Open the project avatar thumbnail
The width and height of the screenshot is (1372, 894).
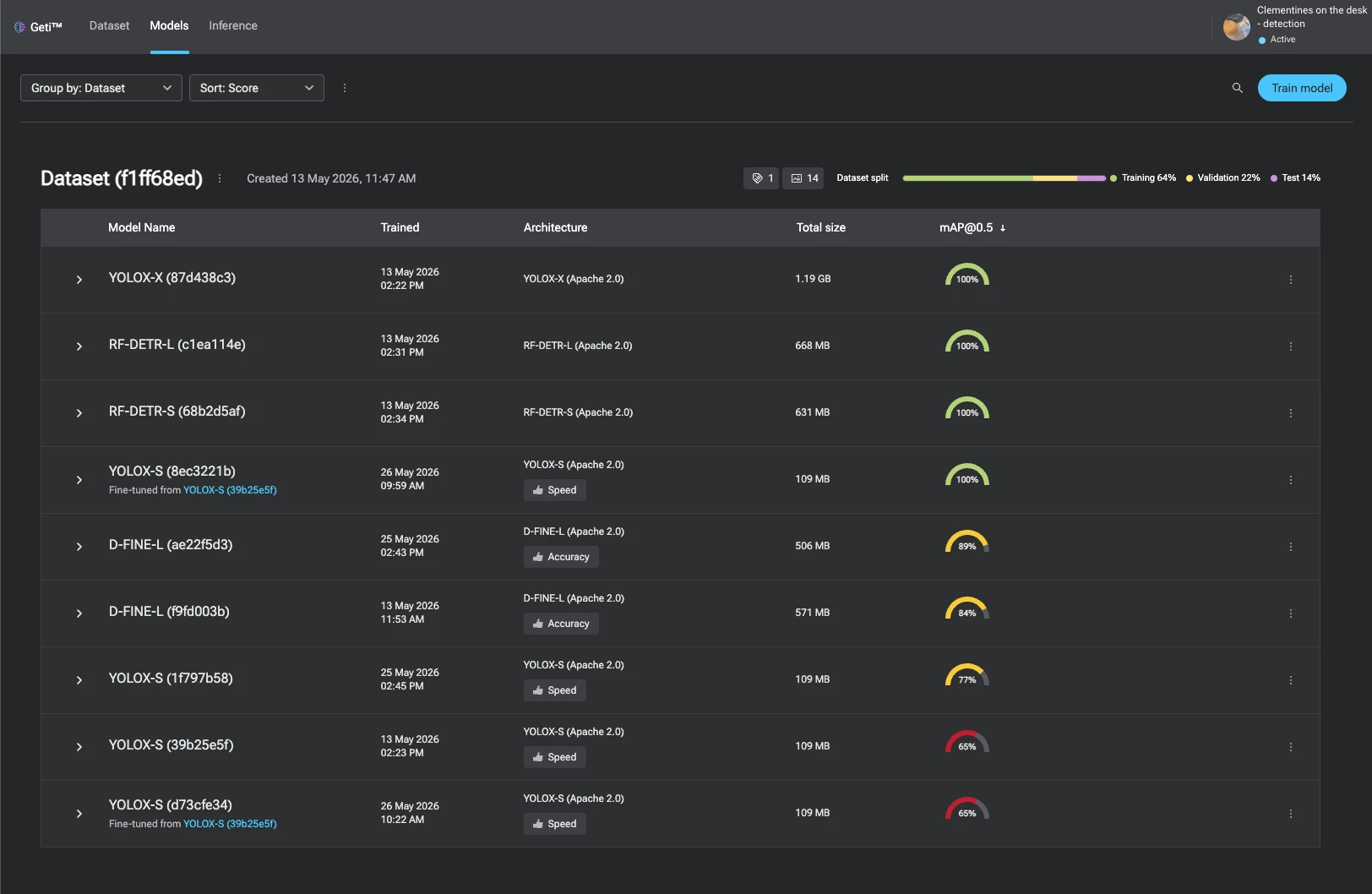[x=1237, y=27]
